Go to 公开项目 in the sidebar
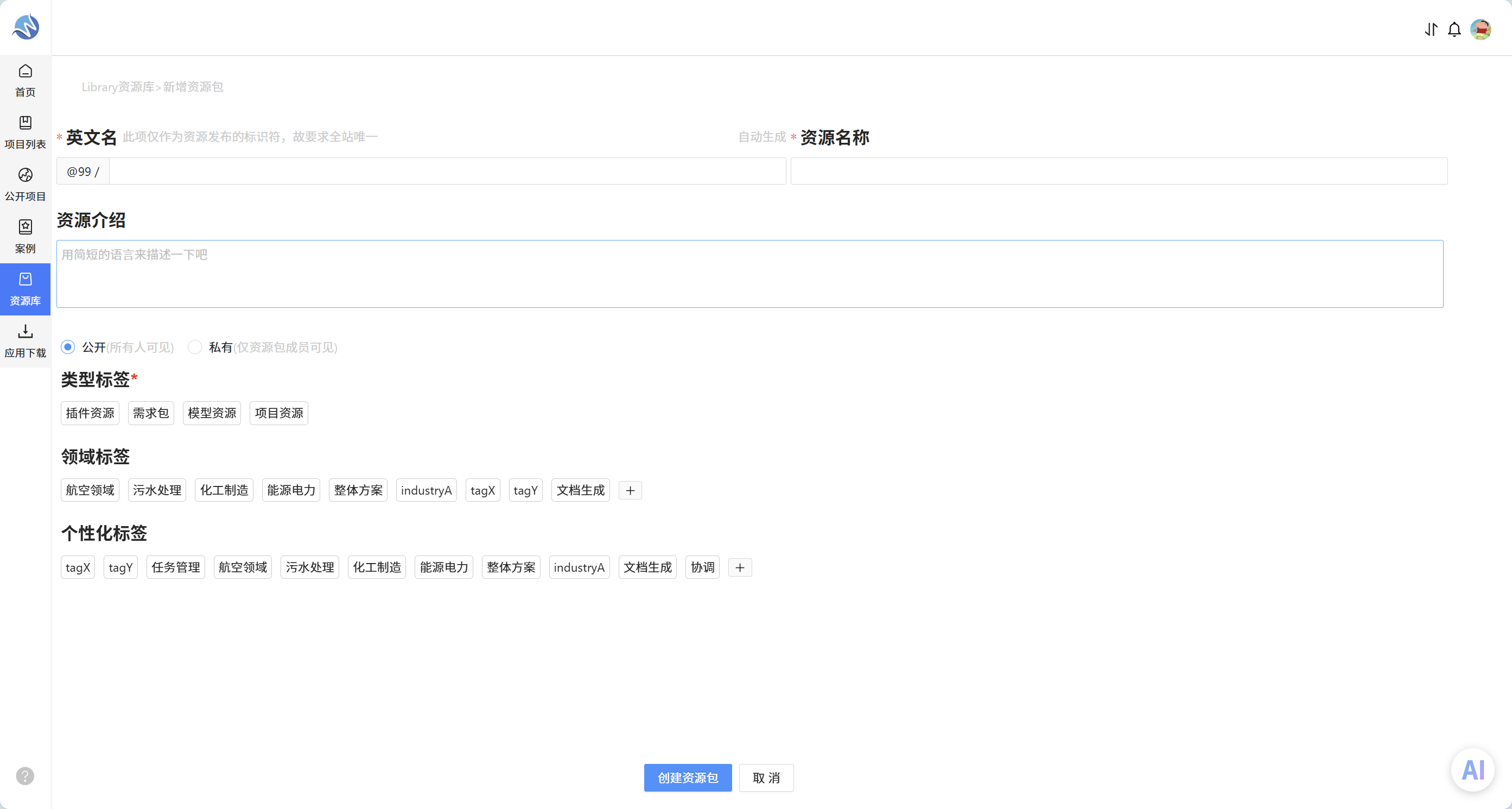 (26, 185)
